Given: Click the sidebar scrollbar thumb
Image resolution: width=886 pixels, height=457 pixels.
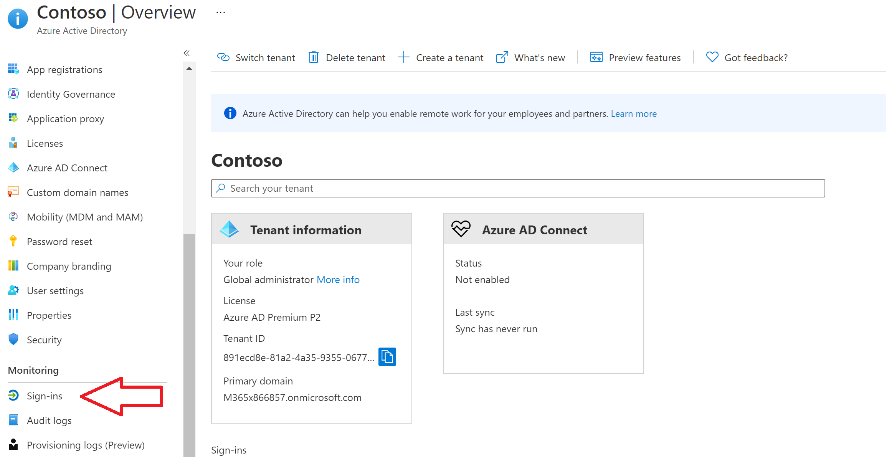Looking at the screenshot, I should (x=189, y=345).
